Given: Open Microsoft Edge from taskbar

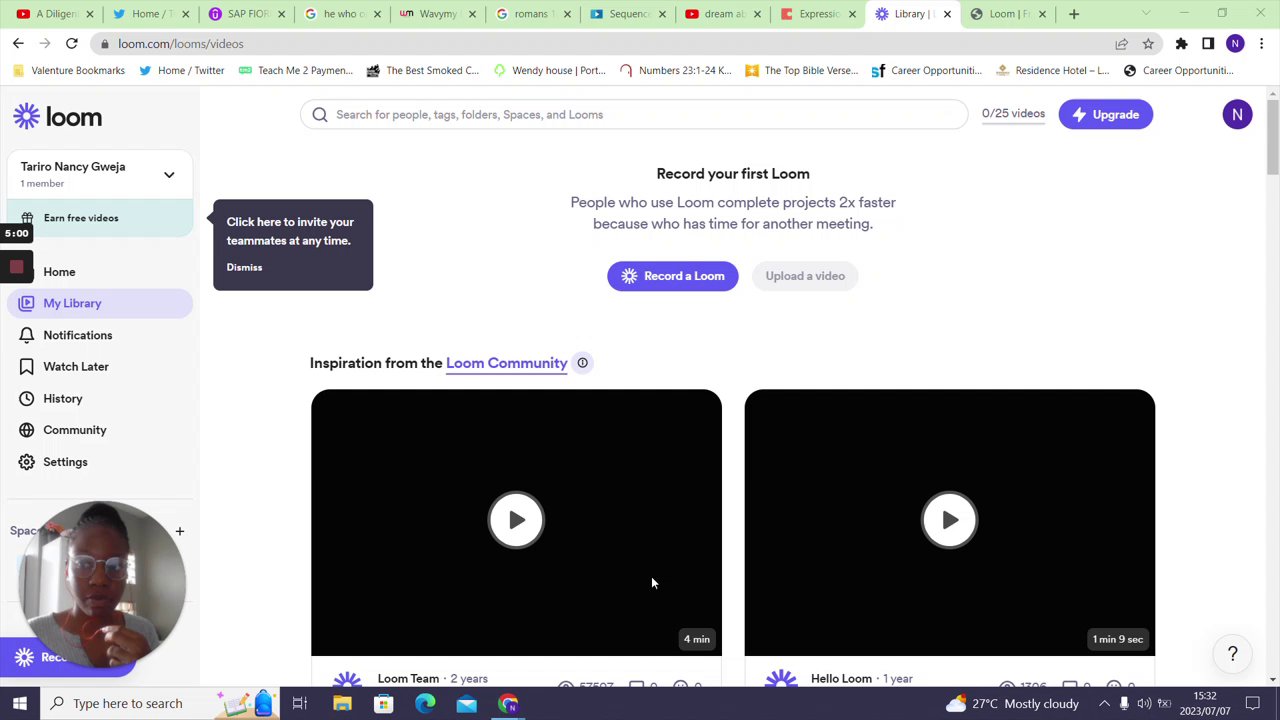Looking at the screenshot, I should [x=425, y=703].
